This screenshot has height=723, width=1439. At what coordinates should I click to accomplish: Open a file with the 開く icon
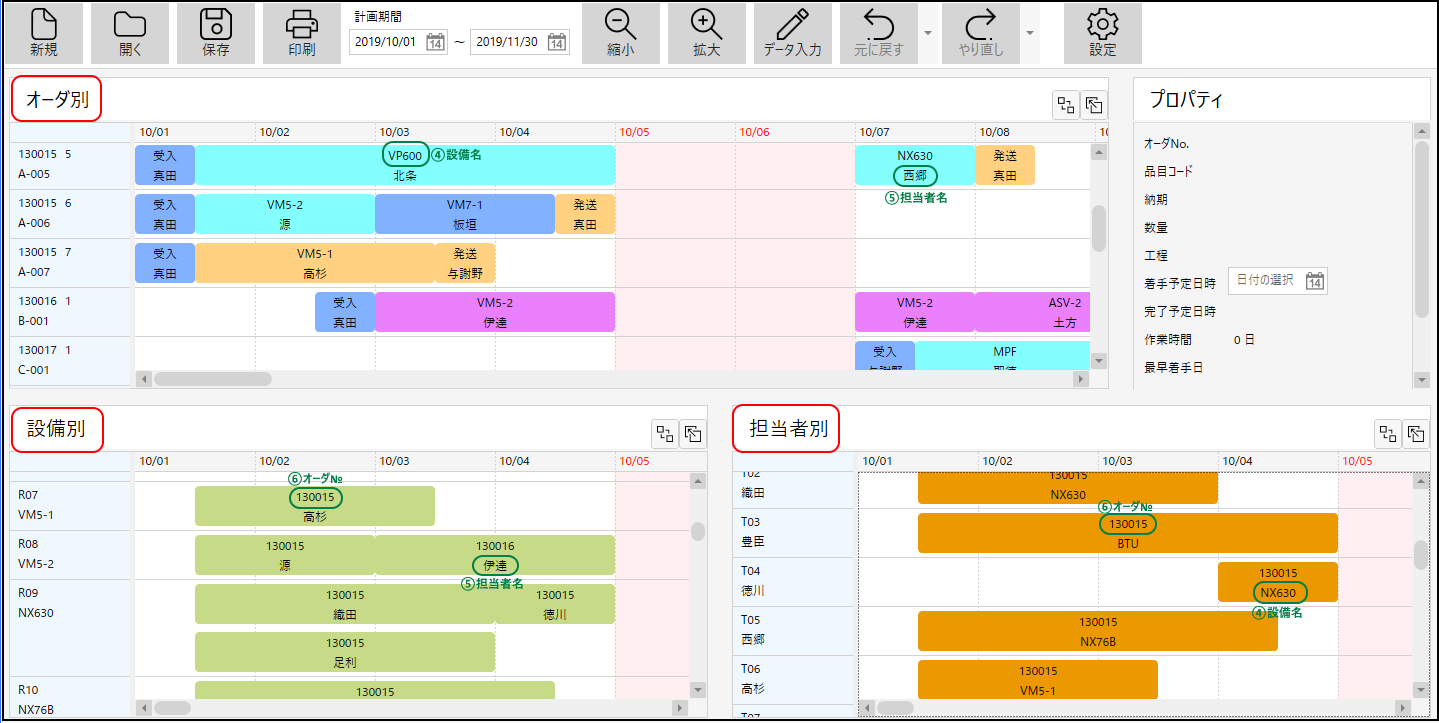click(x=129, y=33)
